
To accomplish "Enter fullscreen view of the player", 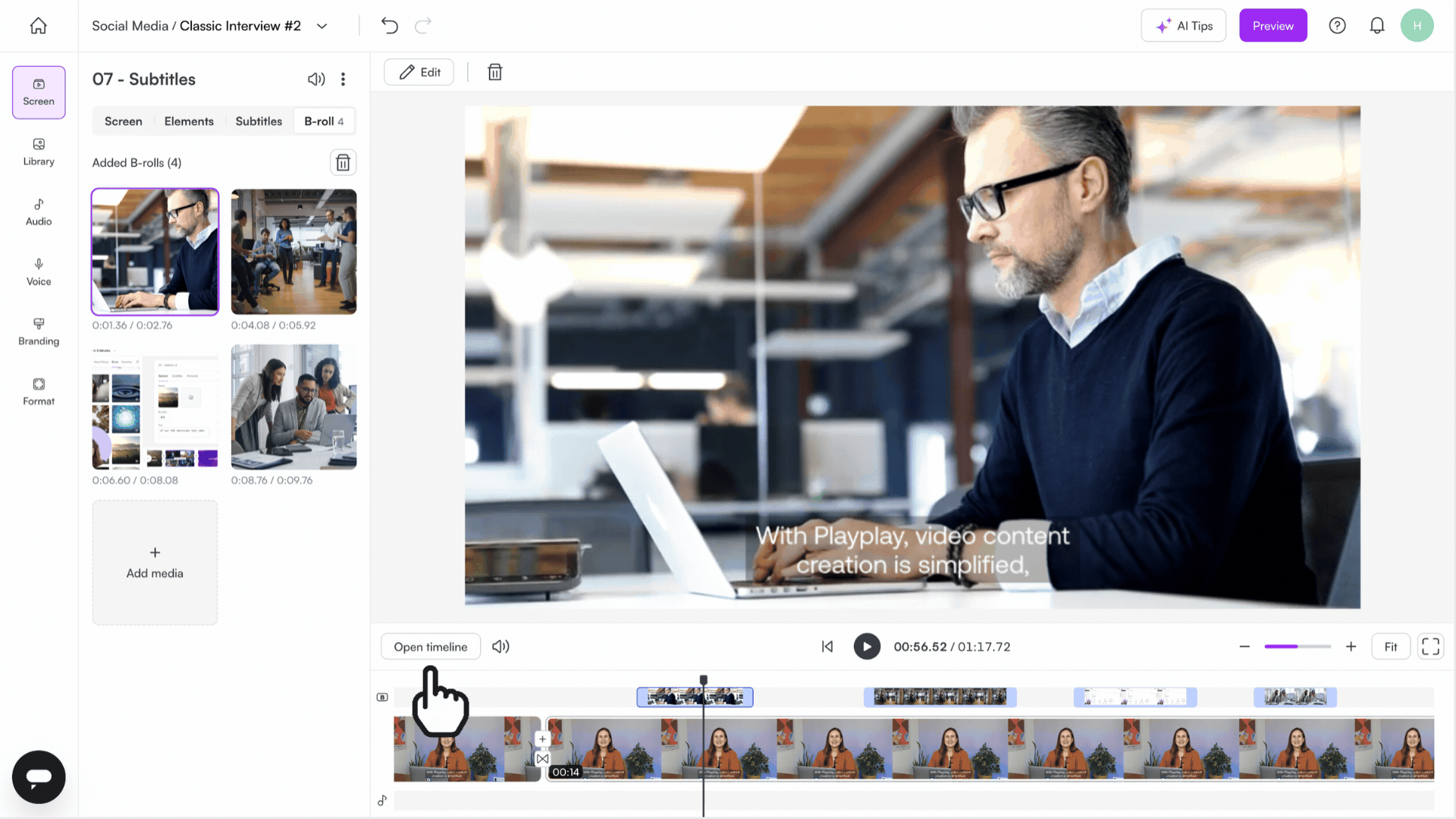I will coord(1430,647).
